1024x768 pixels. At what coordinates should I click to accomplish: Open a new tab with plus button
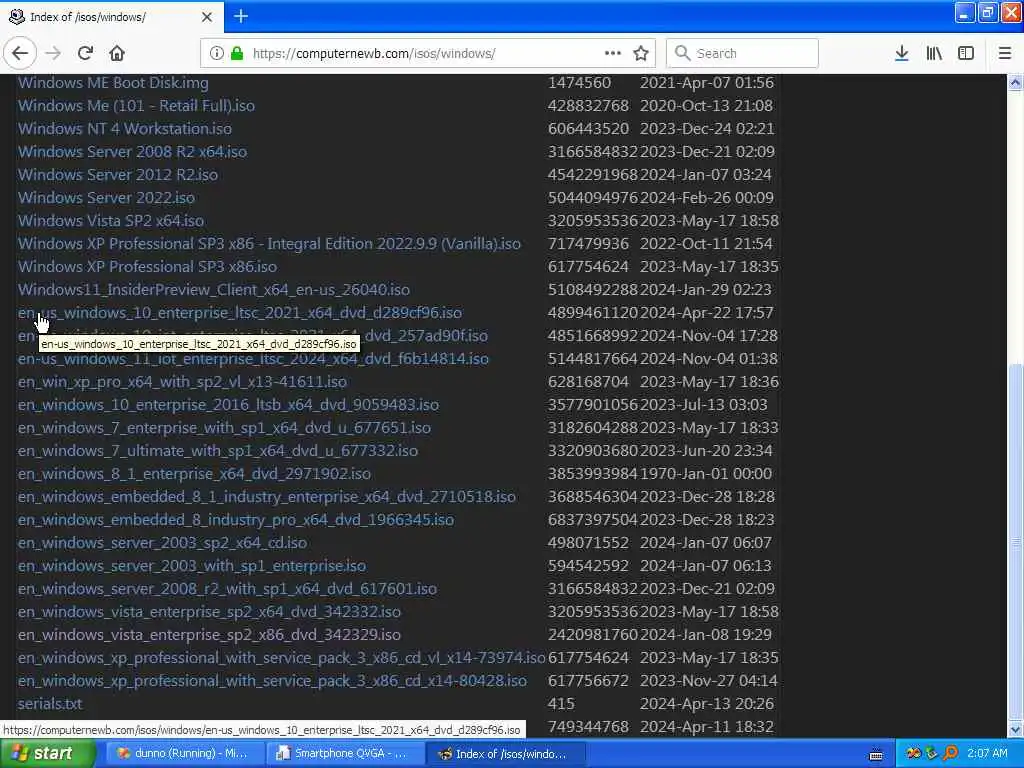(x=241, y=16)
